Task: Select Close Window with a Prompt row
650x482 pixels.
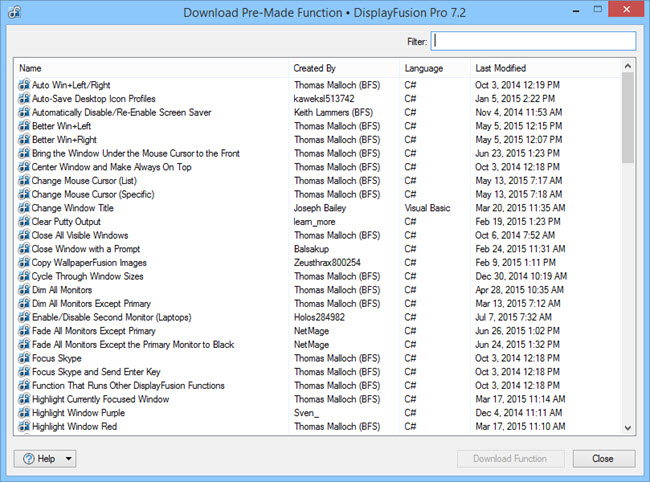Action: [x=318, y=249]
